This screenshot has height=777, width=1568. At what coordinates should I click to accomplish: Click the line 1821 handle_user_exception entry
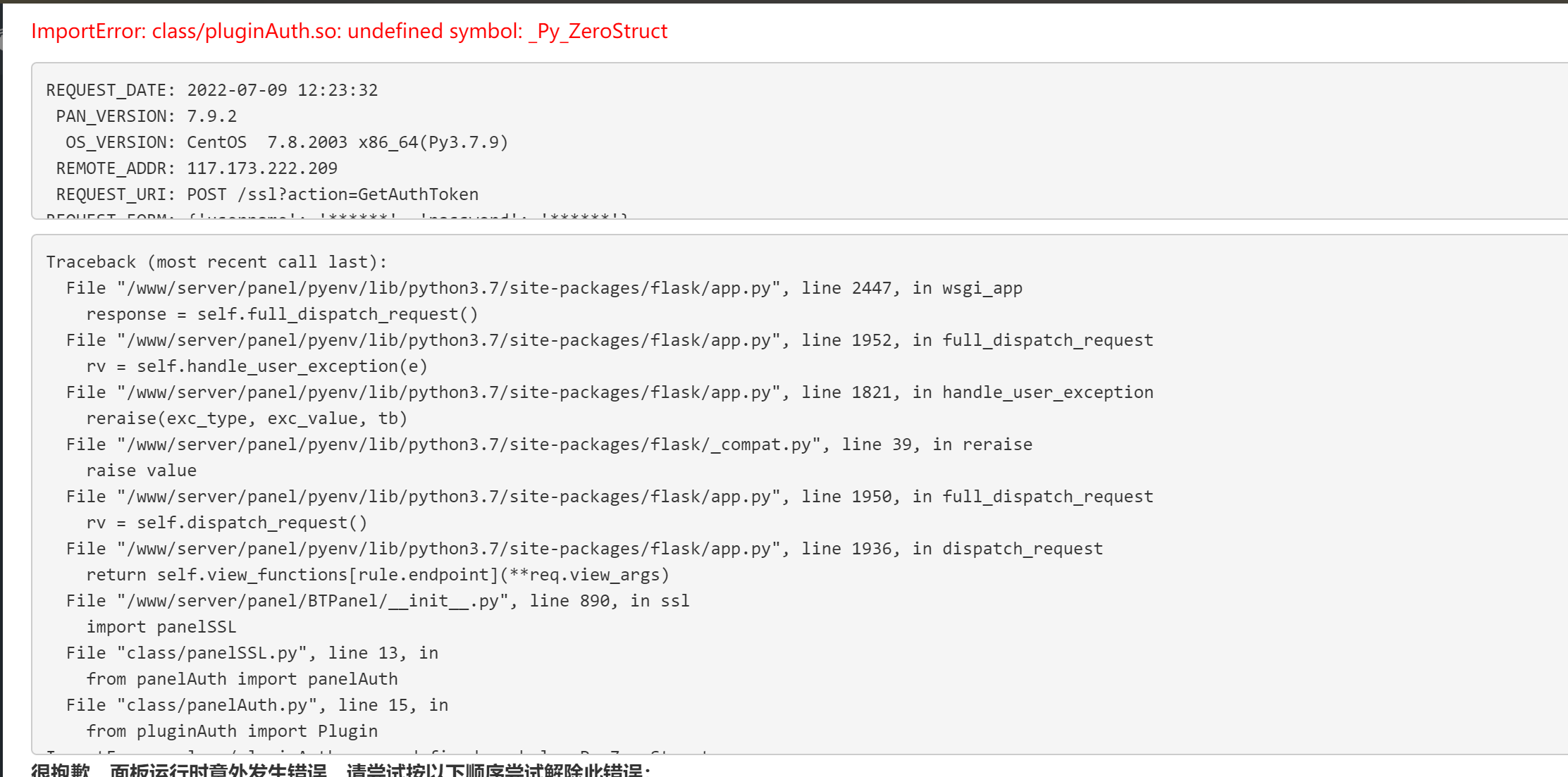[610, 392]
